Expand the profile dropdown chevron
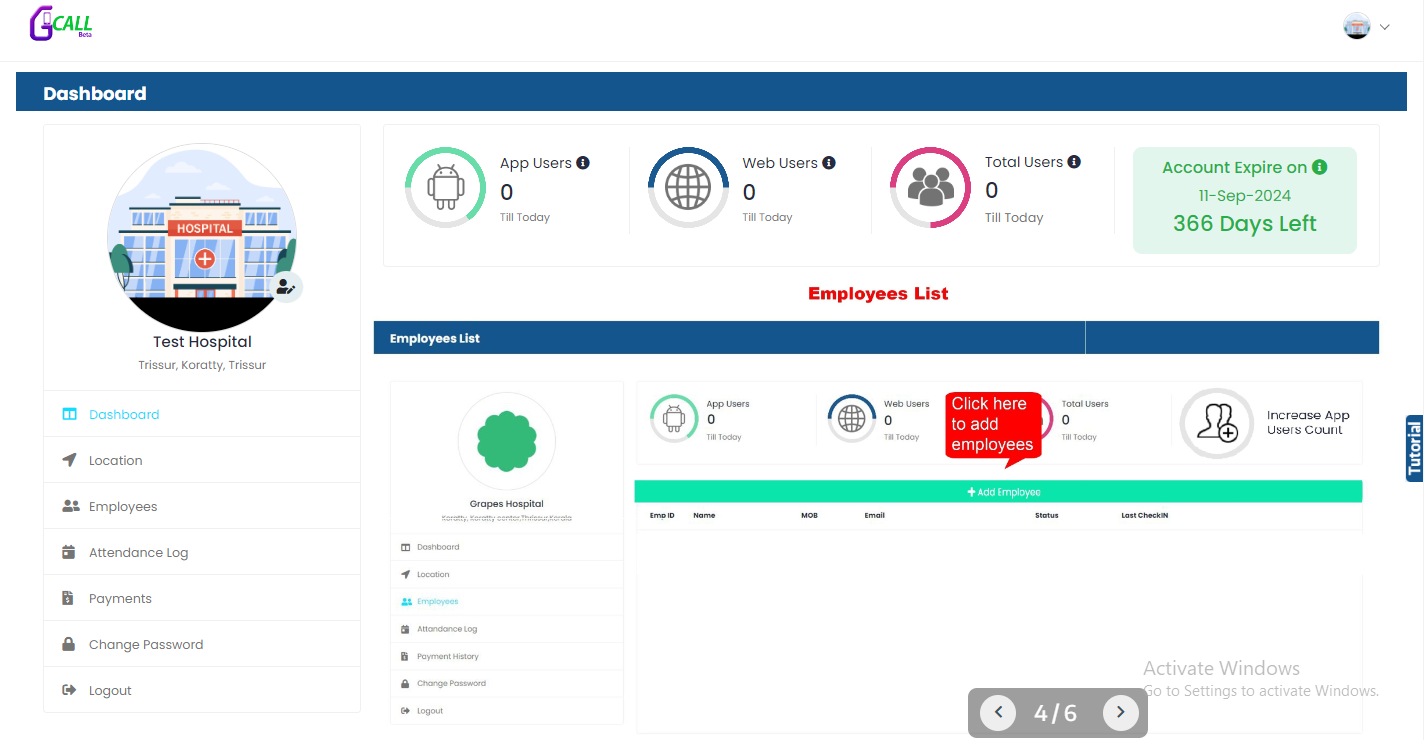Viewport: 1424px width, 740px height. pos(1385,27)
